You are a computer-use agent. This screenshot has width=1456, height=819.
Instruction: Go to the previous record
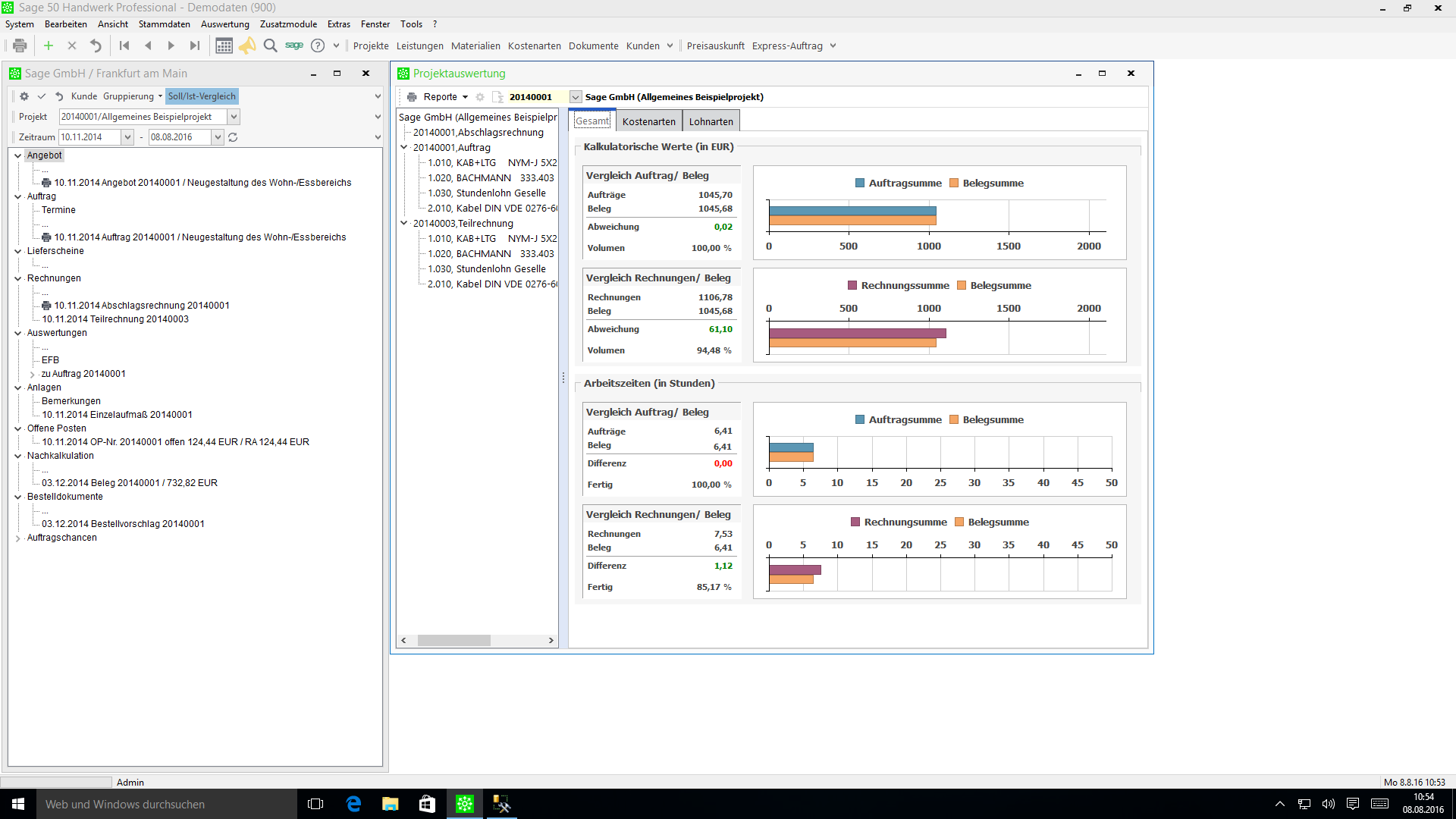(148, 45)
